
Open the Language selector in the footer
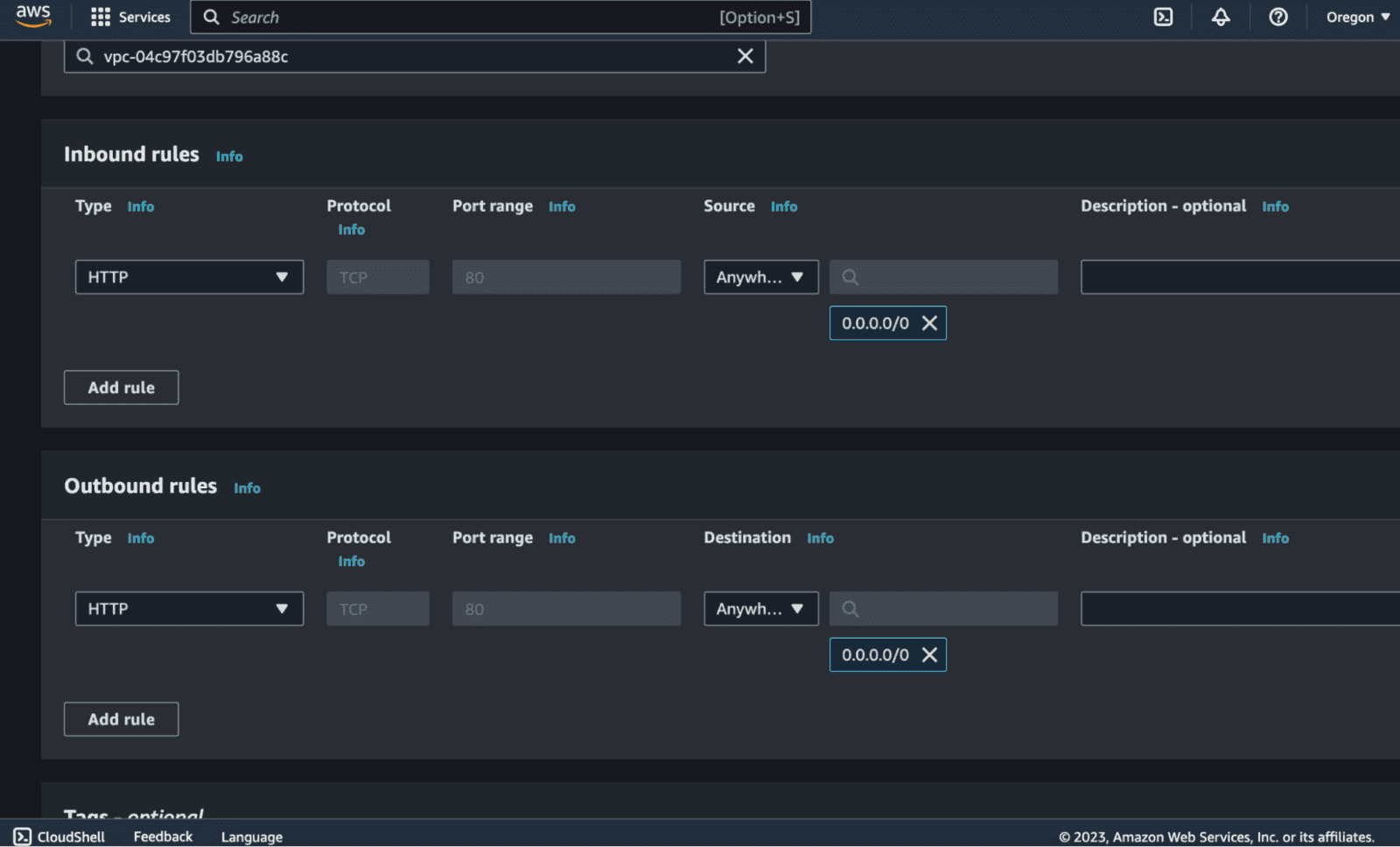pyautogui.click(x=251, y=836)
